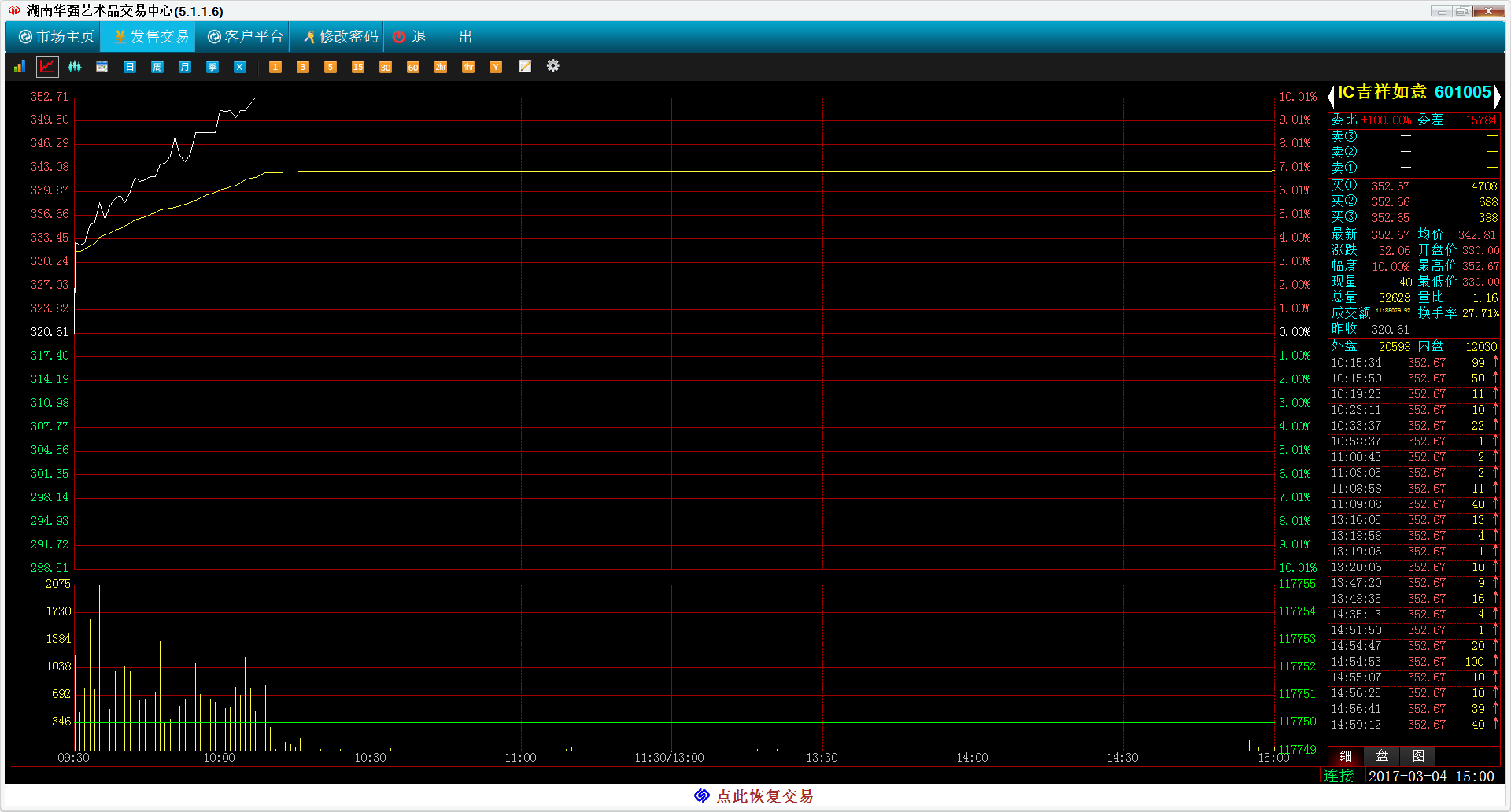Select the red intraday line chart icon
Viewport: 1511px width, 812px height.
point(47,67)
